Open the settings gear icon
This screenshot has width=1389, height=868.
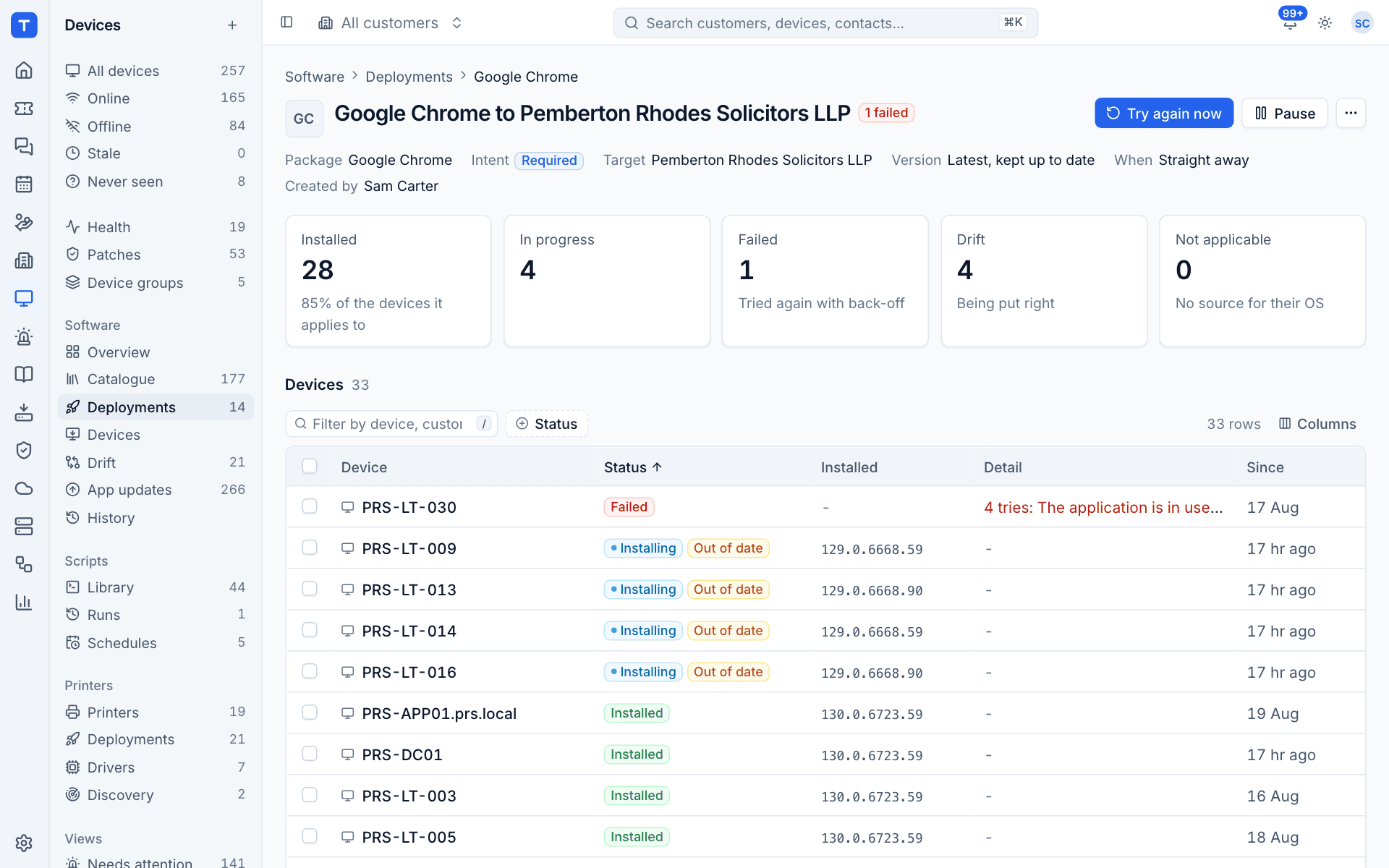coord(24,843)
